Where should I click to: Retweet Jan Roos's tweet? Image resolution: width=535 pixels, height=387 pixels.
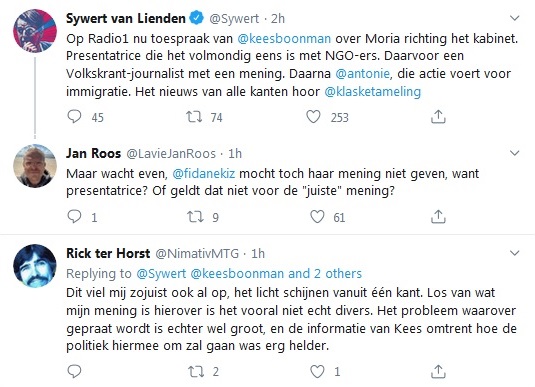point(195,217)
